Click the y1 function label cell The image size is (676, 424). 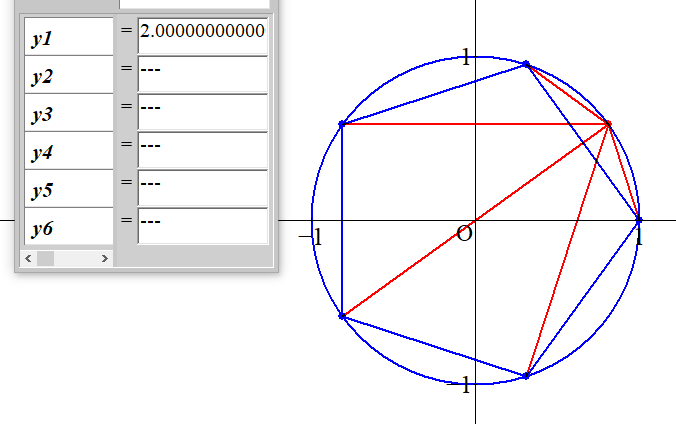[68, 37]
